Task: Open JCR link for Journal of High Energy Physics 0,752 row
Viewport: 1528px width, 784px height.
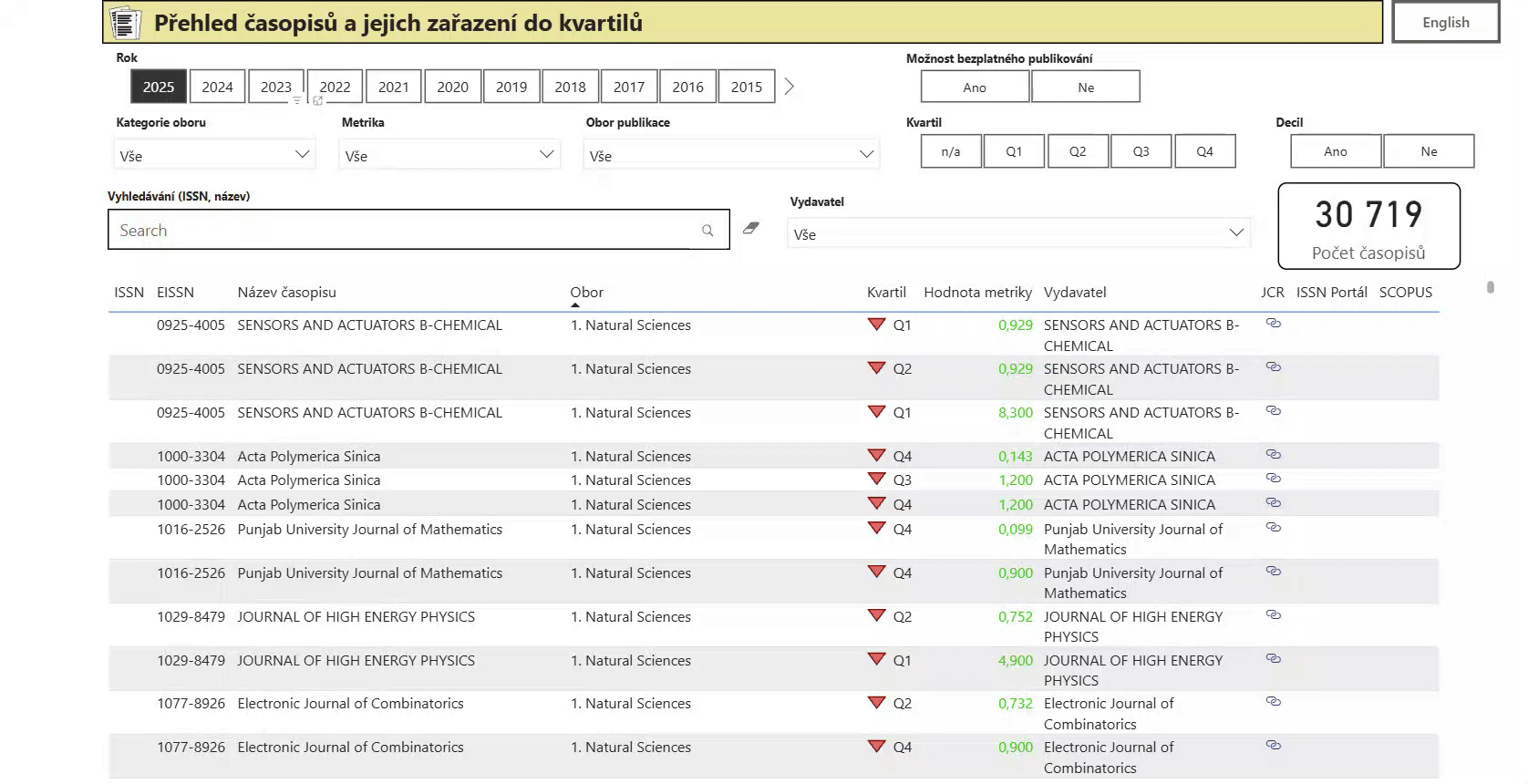Action: pos(1274,615)
